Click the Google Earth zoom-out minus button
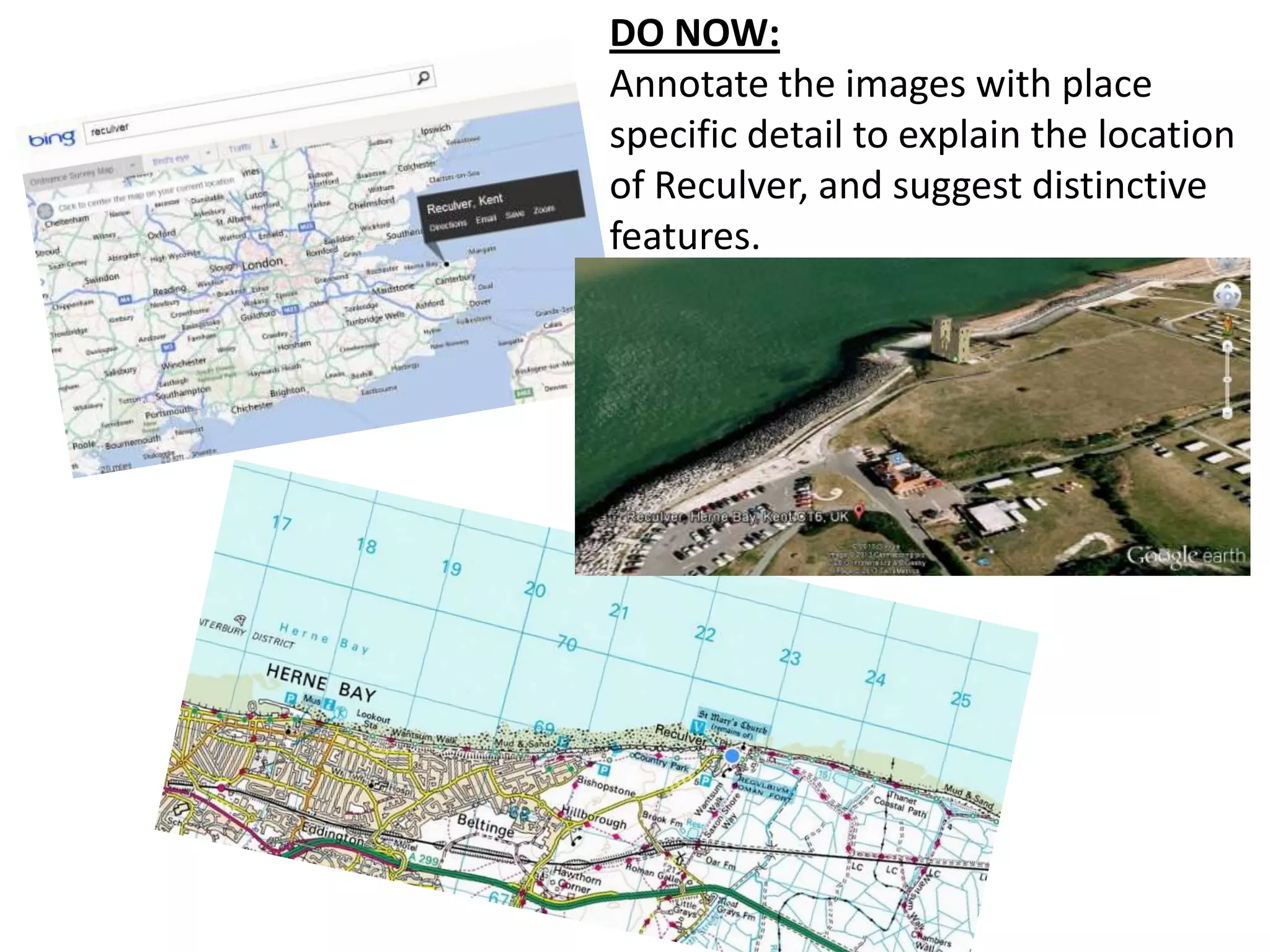 pos(1227,412)
